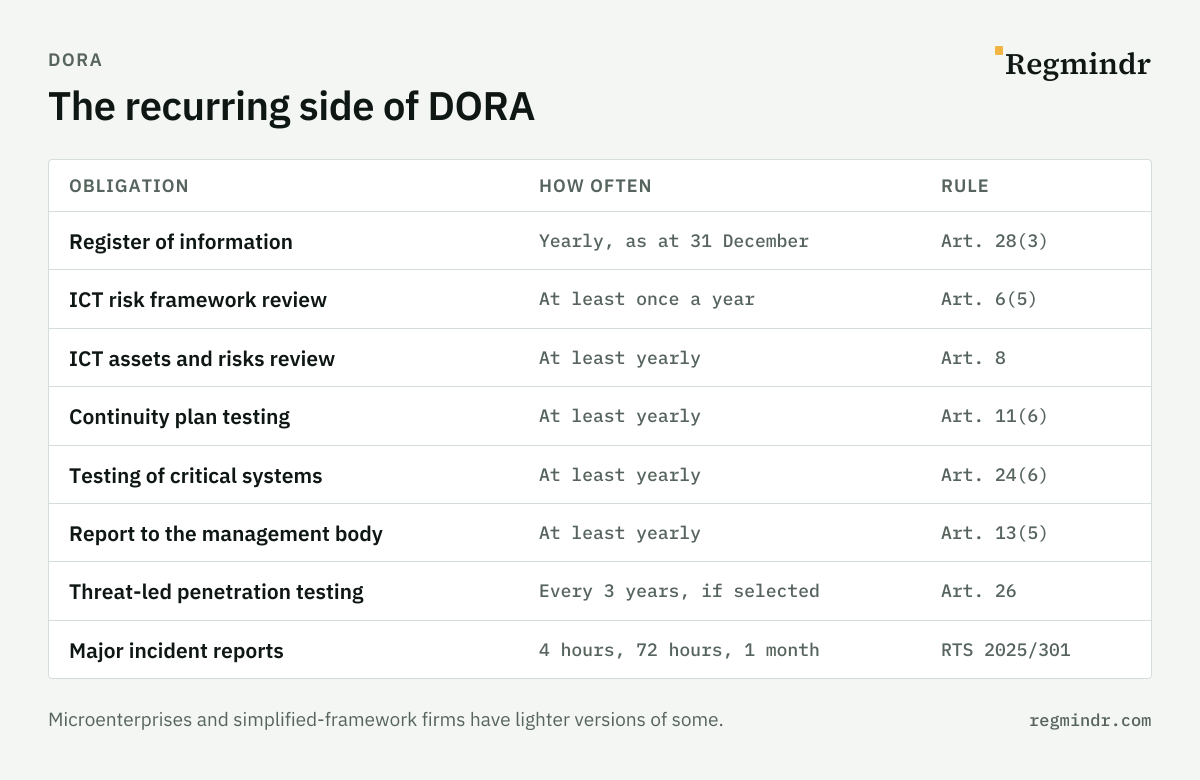Click the microenterprises footnote text
This screenshot has height=780, width=1200.
pyautogui.click(x=385, y=719)
